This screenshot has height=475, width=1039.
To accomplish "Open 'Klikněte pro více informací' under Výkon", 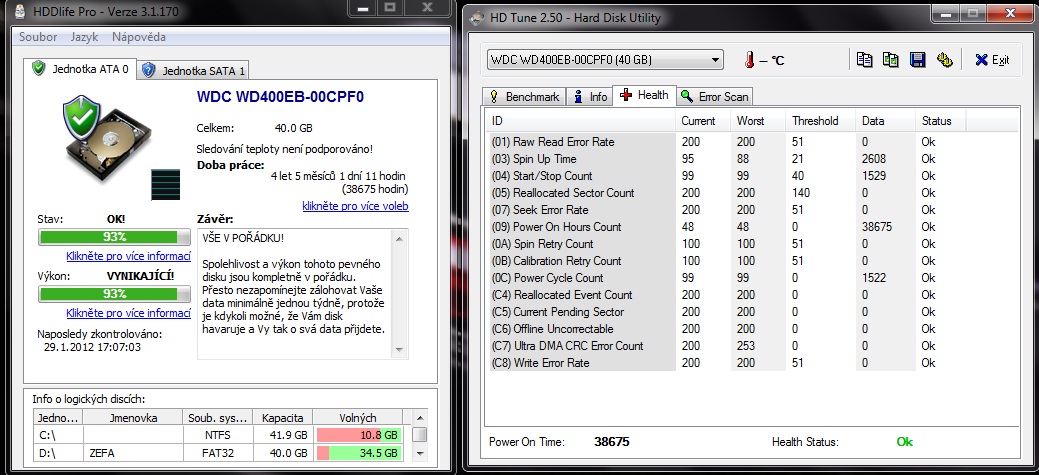I will 129,313.
